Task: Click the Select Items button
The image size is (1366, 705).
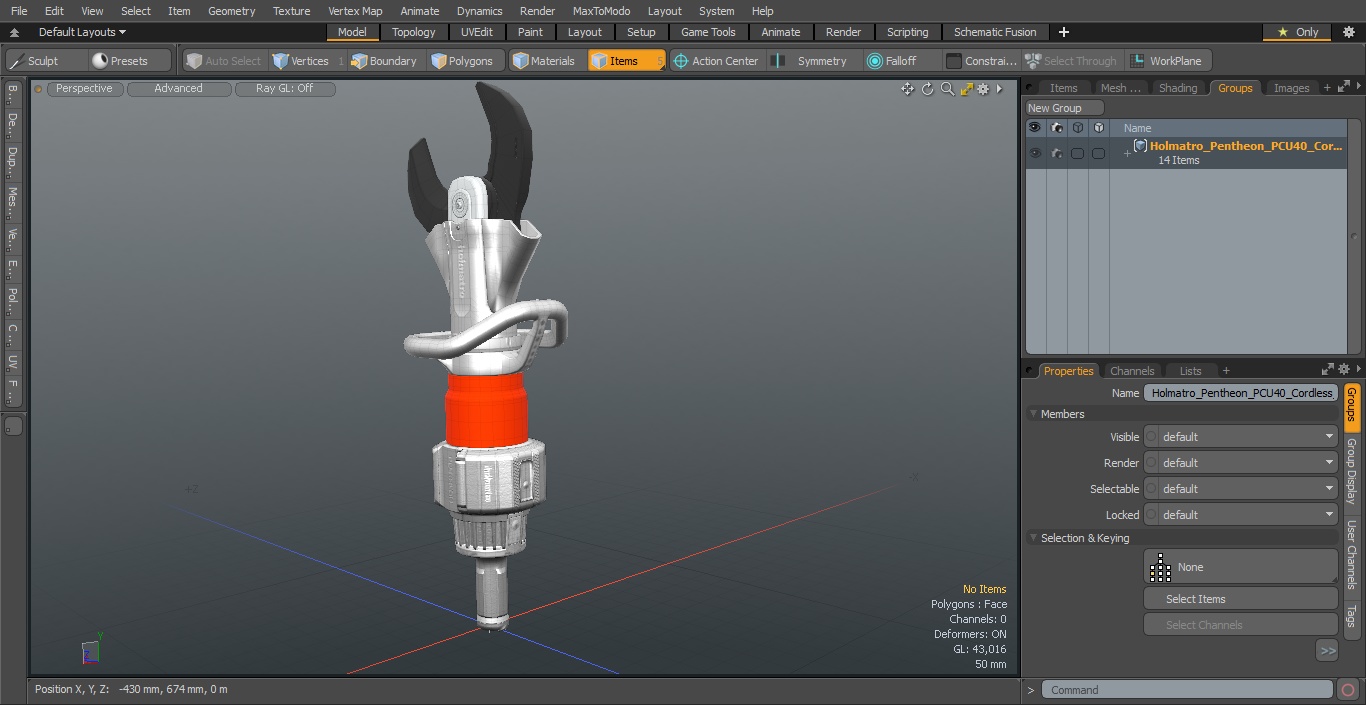Action: click(1240, 599)
